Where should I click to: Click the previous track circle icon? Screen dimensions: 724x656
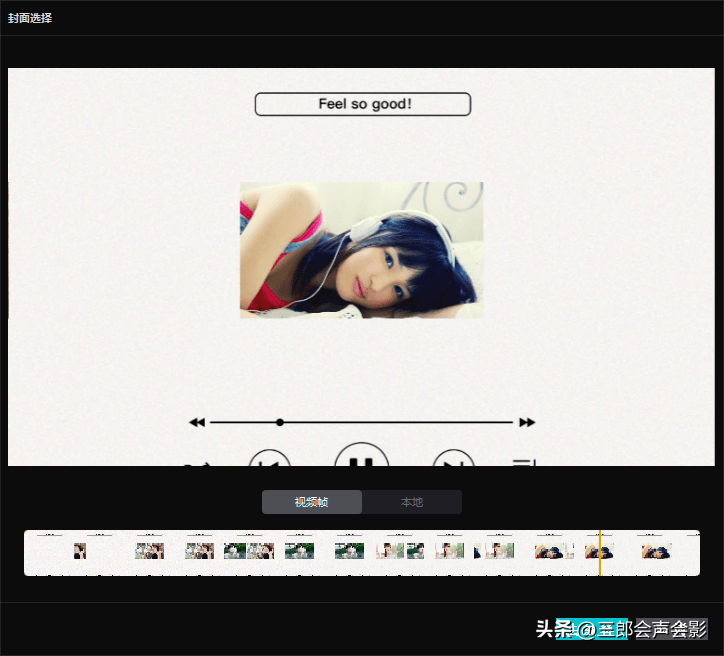point(270,461)
